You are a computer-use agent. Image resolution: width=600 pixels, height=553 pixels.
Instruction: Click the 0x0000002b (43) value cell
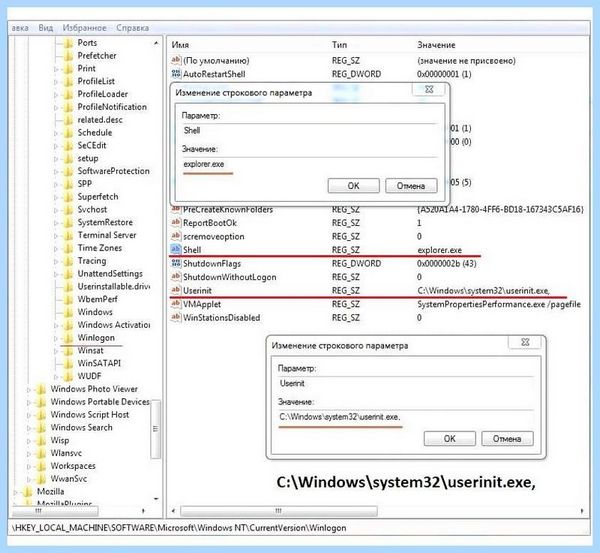447,264
